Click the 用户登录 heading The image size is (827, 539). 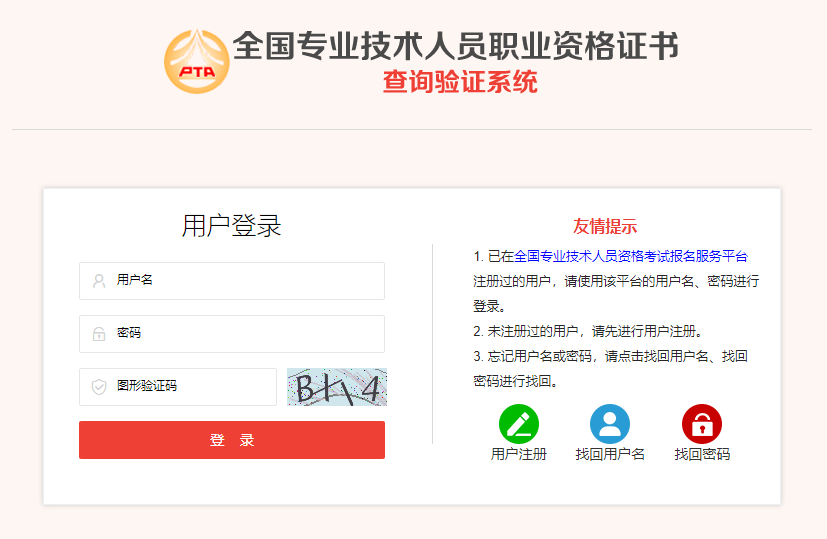[x=231, y=226]
